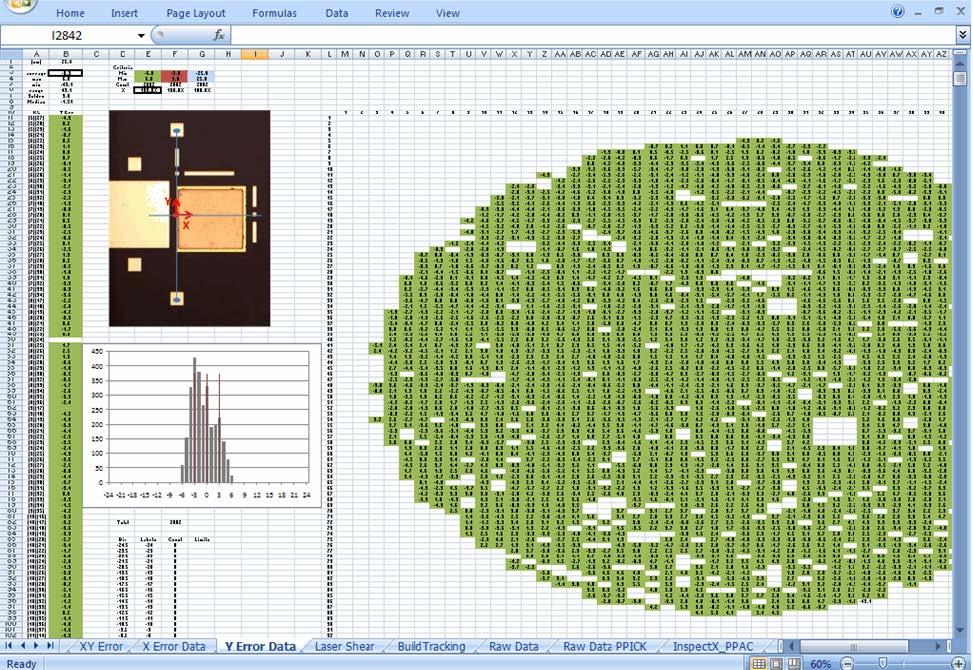The height and width of the screenshot is (670, 973).
Task: Switch to Page Layout view icon
Action: coord(777,664)
